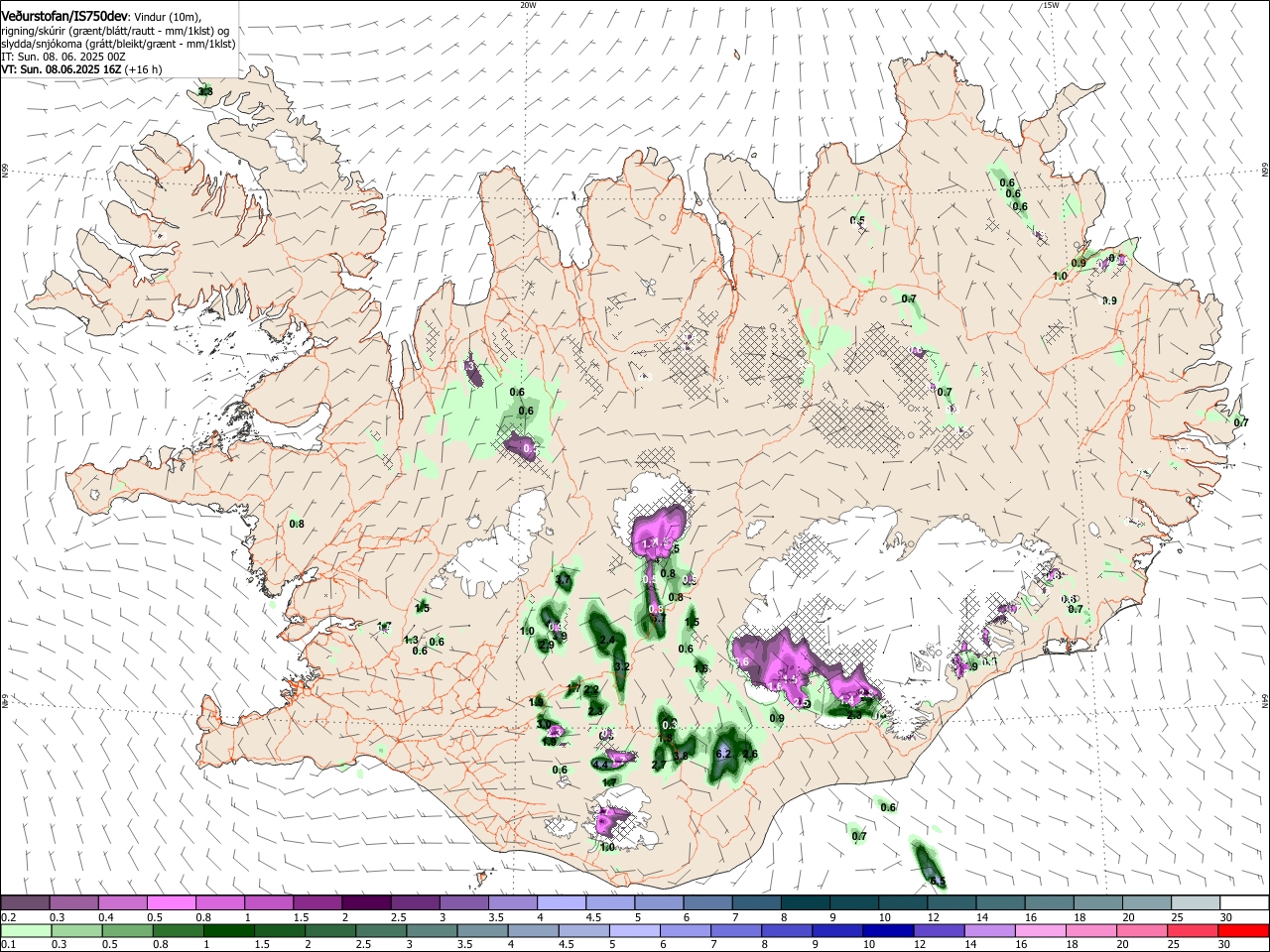Click the top legend swatch between 4 and 4.5

(561, 903)
